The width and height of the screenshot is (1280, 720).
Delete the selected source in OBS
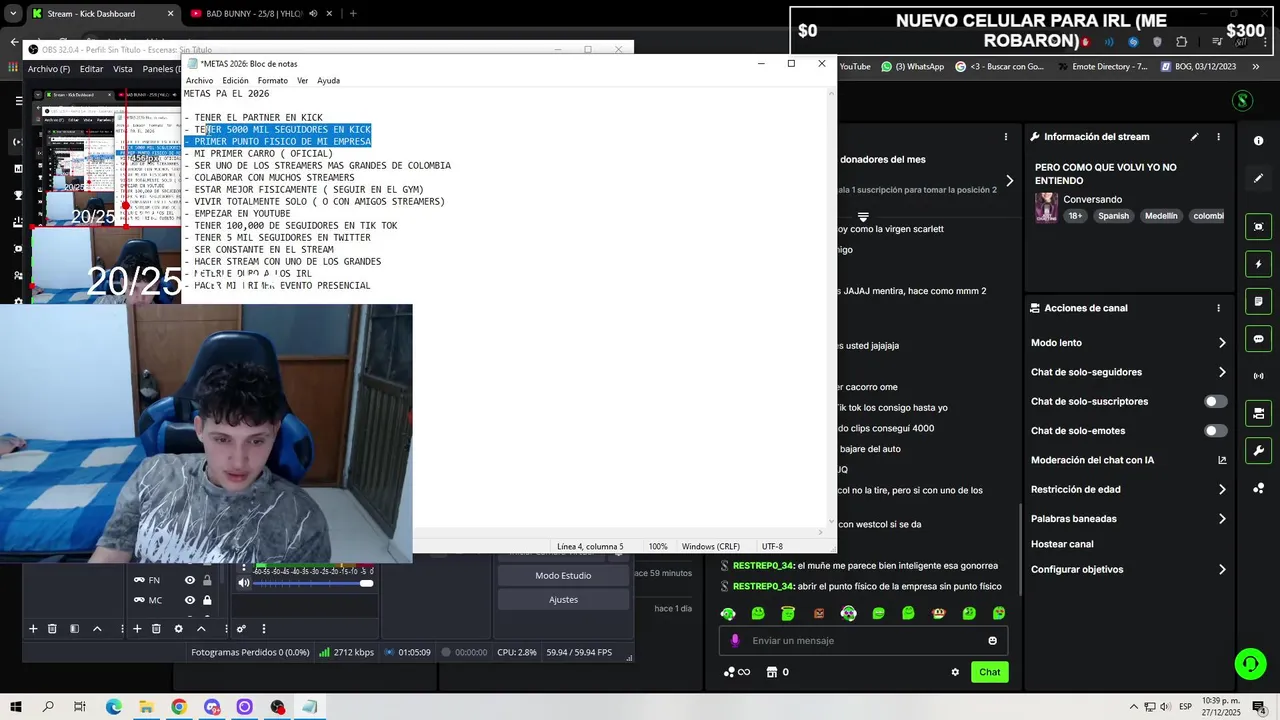point(156,629)
